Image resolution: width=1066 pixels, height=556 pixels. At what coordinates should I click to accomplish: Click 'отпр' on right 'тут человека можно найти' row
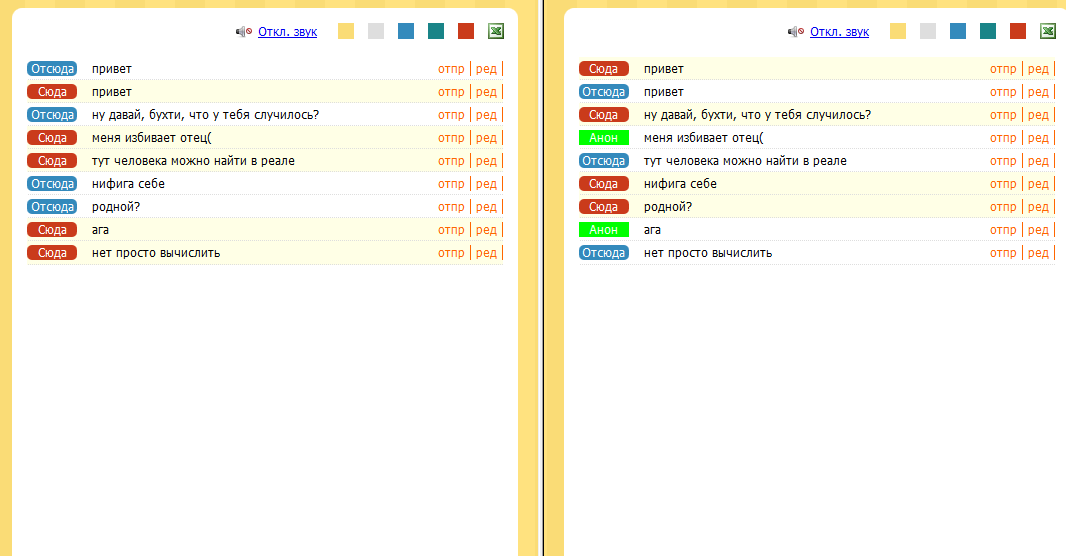(1003, 161)
